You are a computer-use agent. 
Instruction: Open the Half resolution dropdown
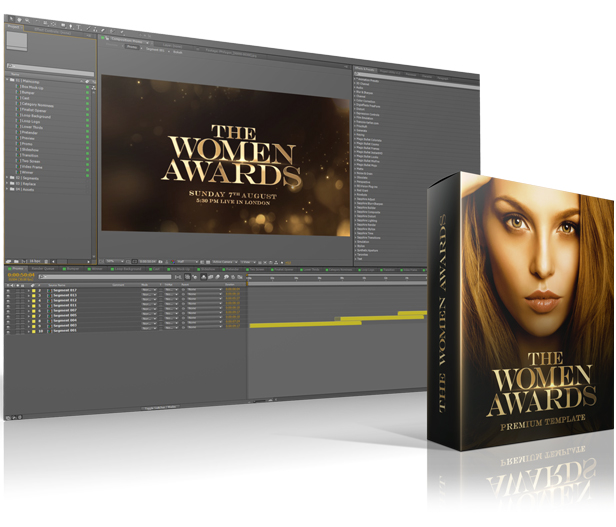tap(187, 261)
